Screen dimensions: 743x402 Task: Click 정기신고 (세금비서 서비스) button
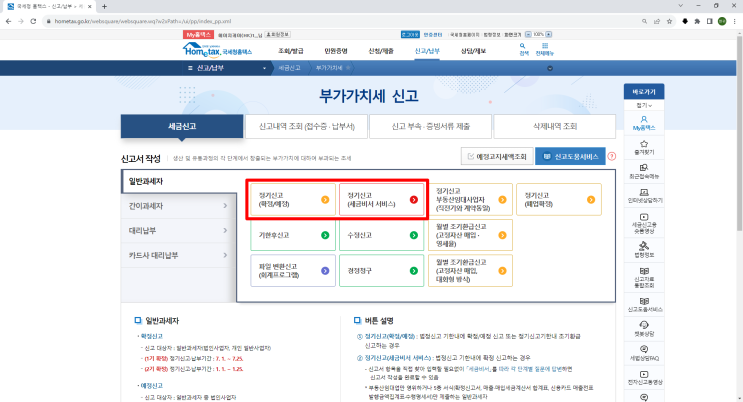point(381,200)
